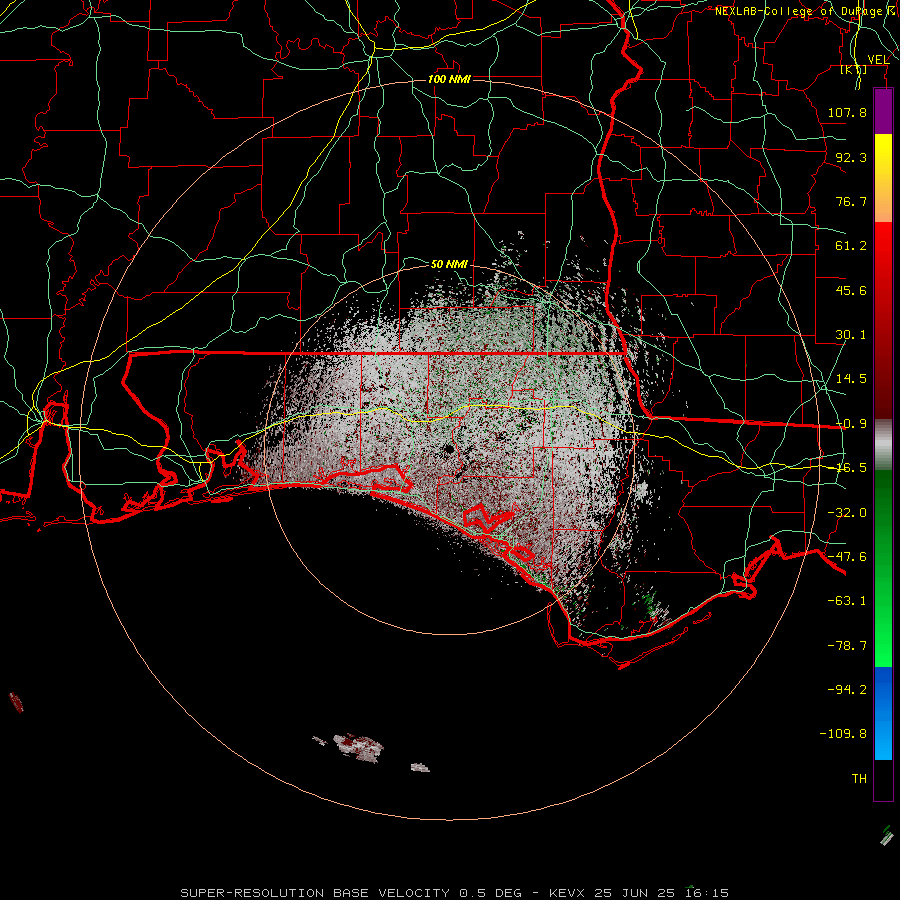Click the TH label in the legend
Viewport: 900px width, 900px height.
tap(859, 779)
